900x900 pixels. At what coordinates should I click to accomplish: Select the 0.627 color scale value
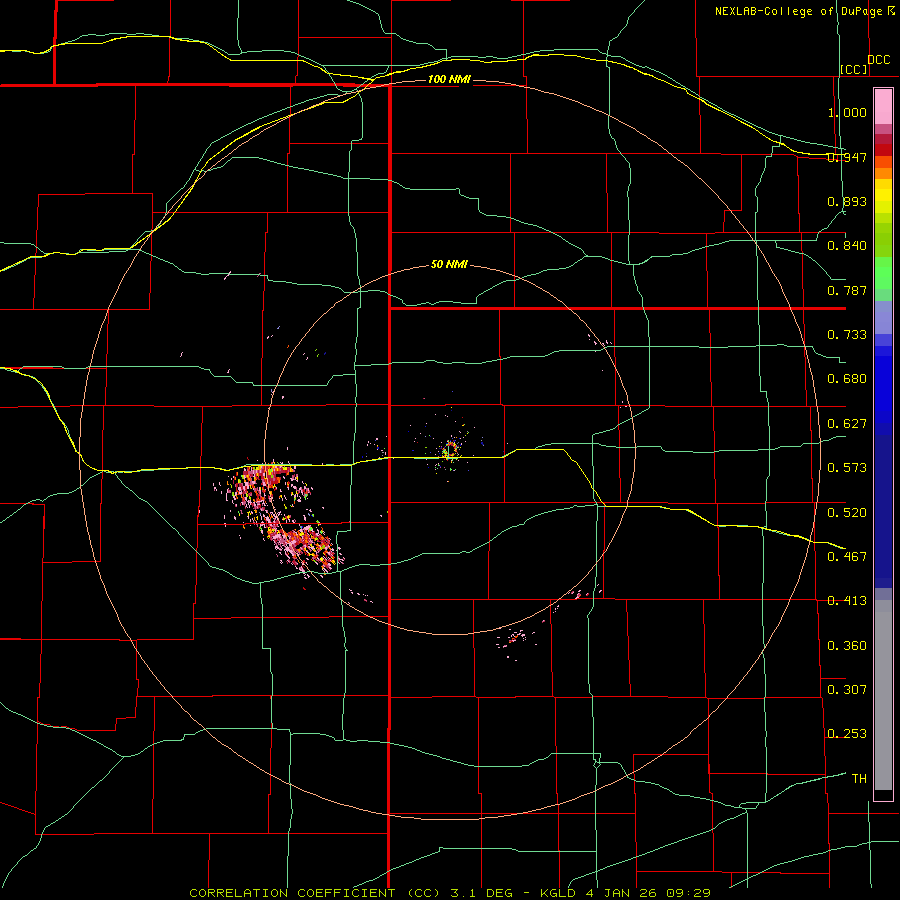[847, 424]
